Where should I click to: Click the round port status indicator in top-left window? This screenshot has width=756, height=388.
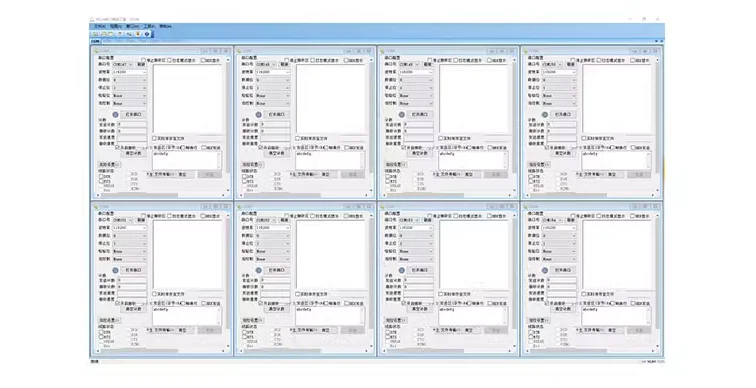coord(115,114)
